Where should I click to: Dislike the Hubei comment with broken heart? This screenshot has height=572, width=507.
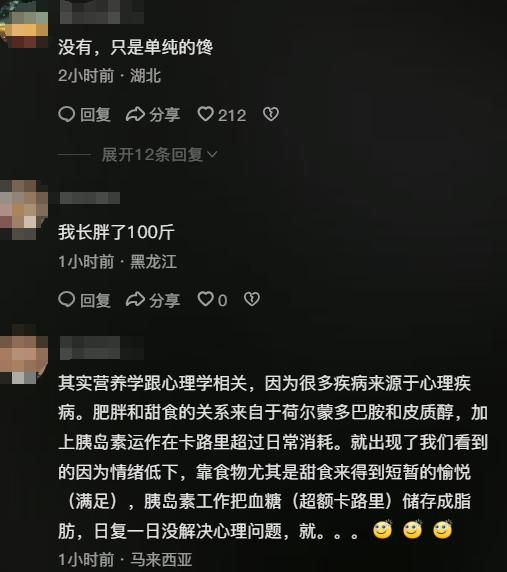[x=271, y=114]
